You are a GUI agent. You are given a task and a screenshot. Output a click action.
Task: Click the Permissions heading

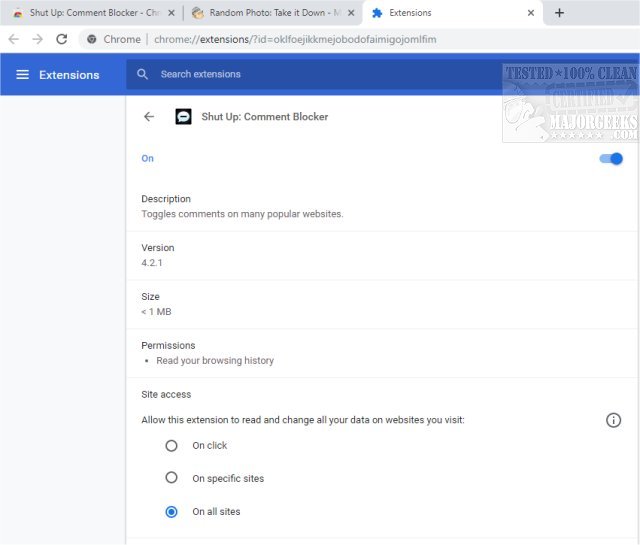pos(168,345)
